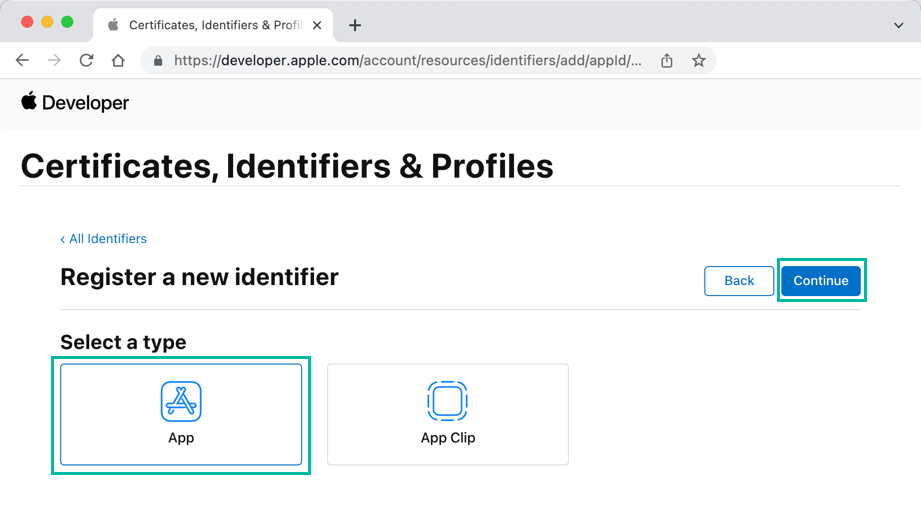This screenshot has width=921, height=511.
Task: Bookmark this page with the star icon
Action: click(699, 61)
